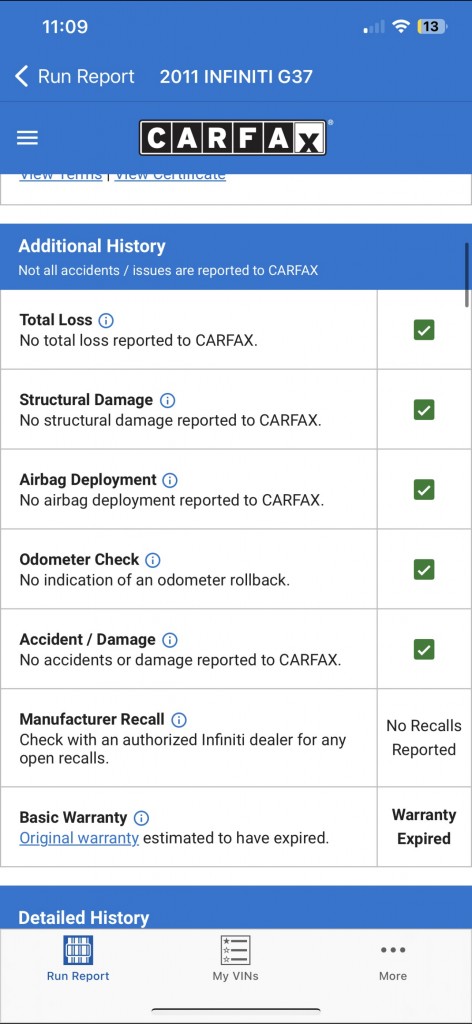Tap info icon next to Total Loss

point(106,321)
